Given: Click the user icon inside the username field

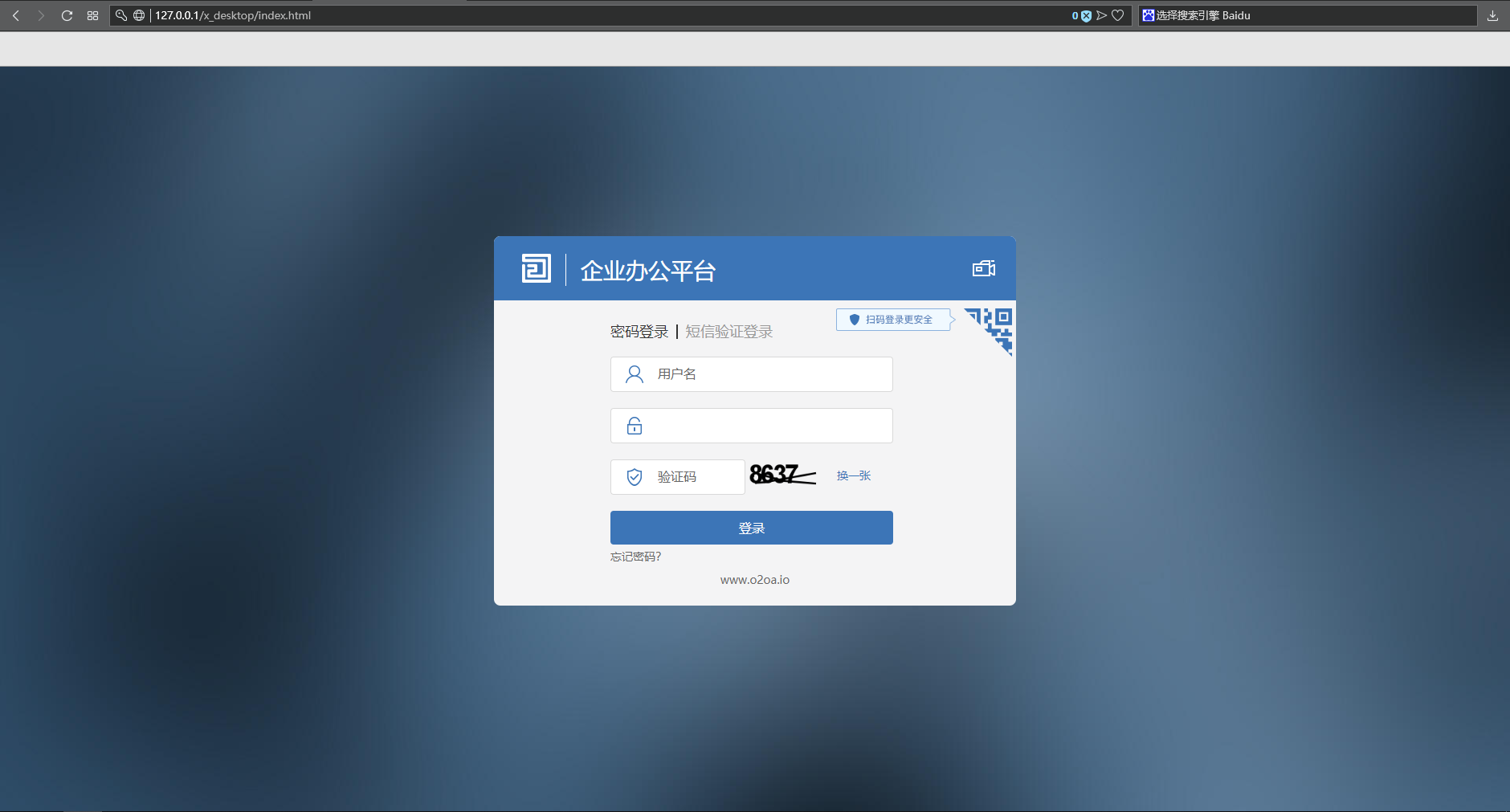Looking at the screenshot, I should click(635, 373).
